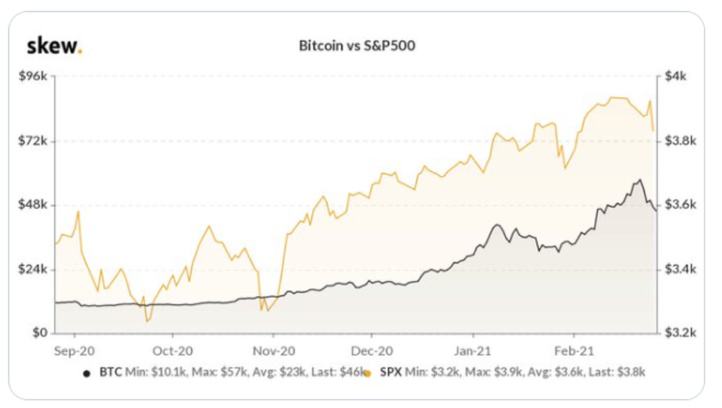Viewport: 722px width, 408px height.
Task: Click the $3.6k right axis label
Action: tap(680, 204)
